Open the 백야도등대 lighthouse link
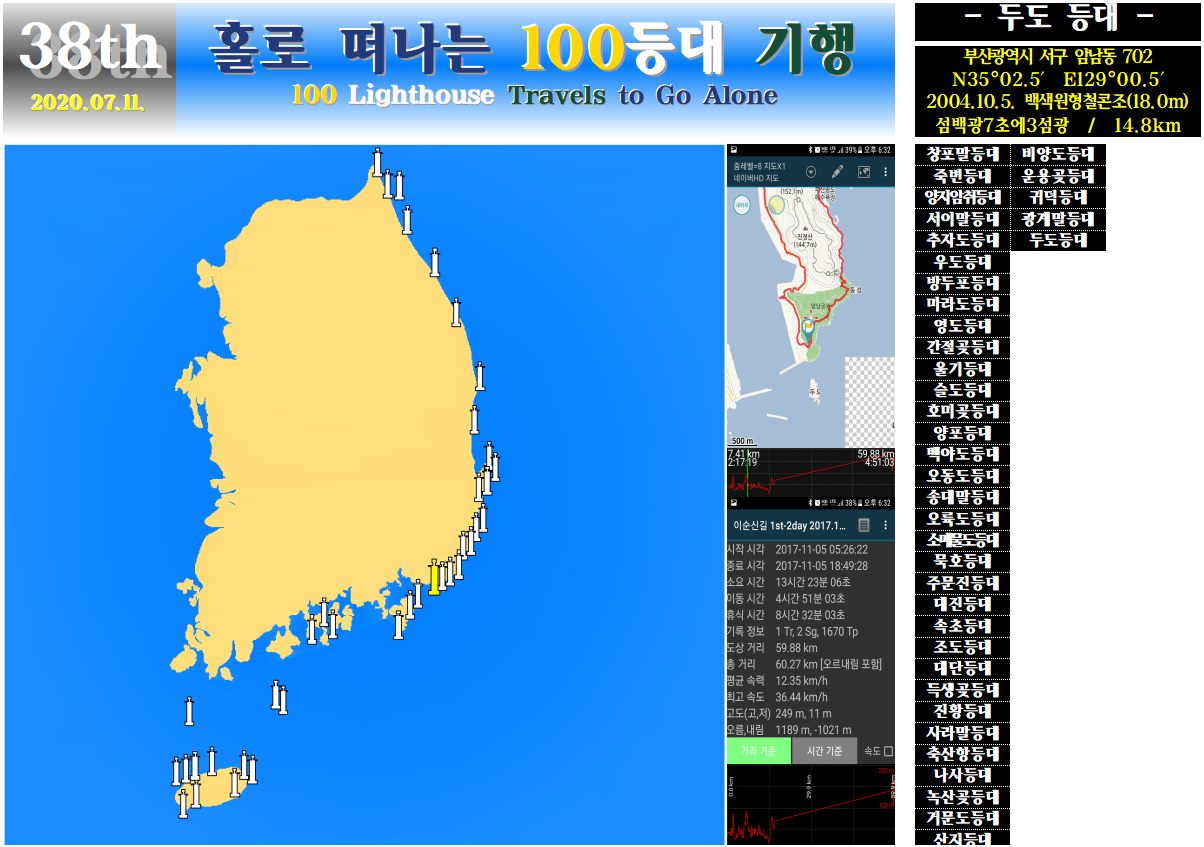Viewport: 1204px width, 847px height. point(962,455)
